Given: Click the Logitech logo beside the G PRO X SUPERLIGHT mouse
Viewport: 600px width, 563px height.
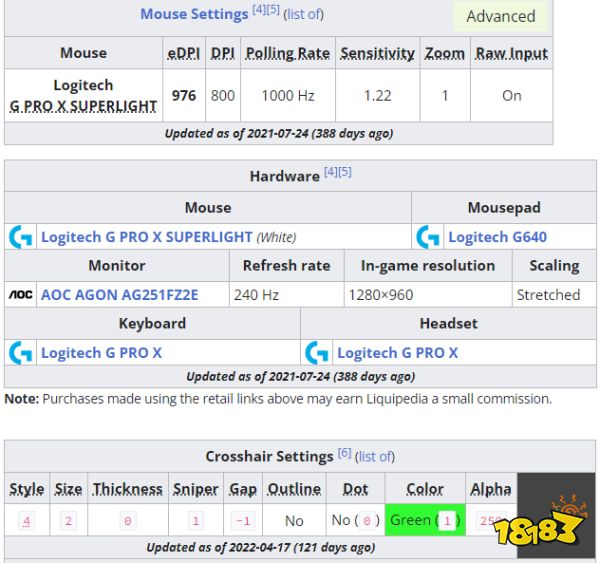Looking at the screenshot, I should pyautogui.click(x=20, y=237).
